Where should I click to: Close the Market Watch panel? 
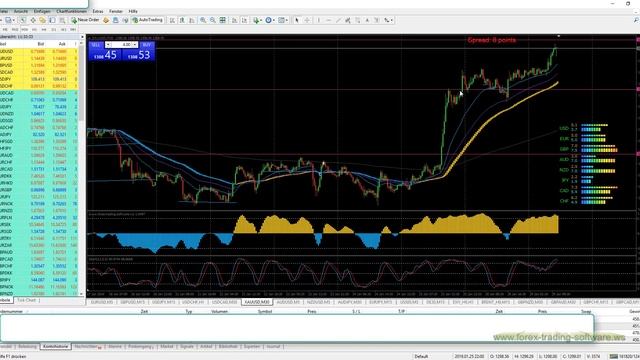tap(82, 37)
